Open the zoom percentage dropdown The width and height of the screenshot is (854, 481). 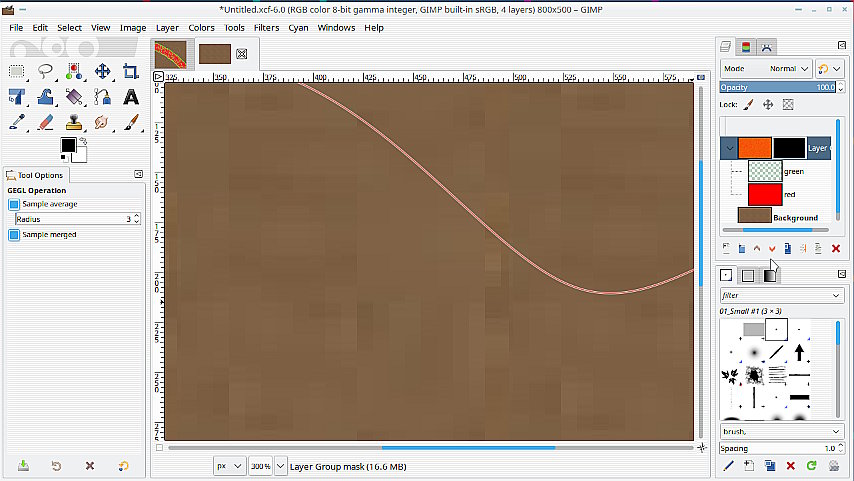coord(280,466)
